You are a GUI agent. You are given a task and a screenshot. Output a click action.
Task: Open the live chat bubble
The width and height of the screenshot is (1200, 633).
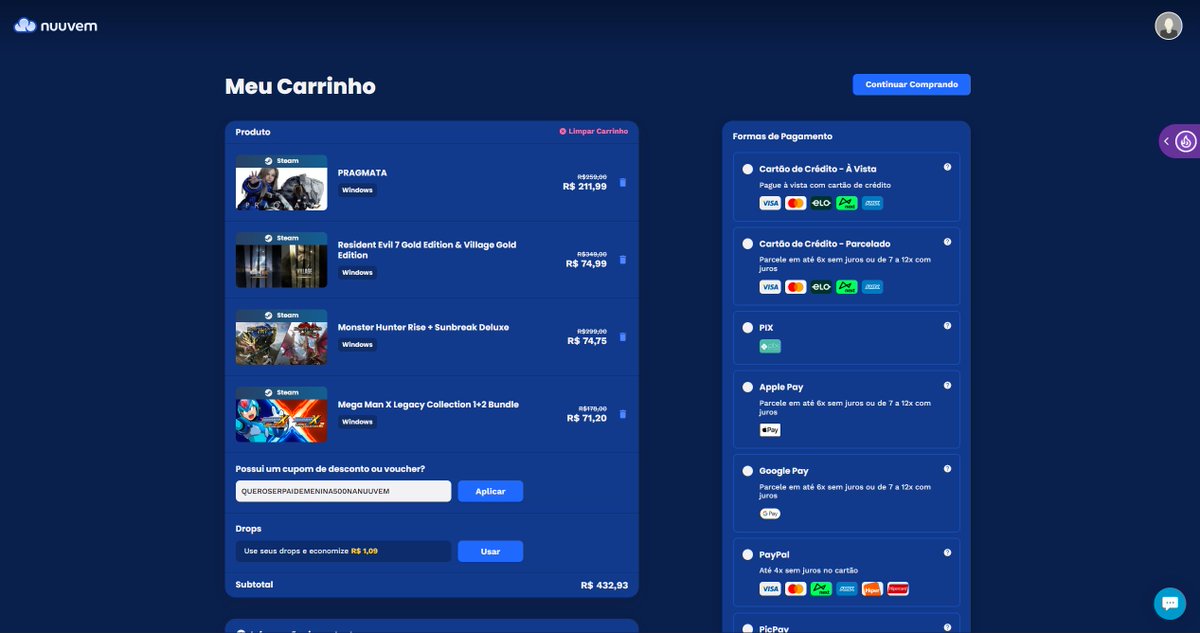(x=1169, y=603)
